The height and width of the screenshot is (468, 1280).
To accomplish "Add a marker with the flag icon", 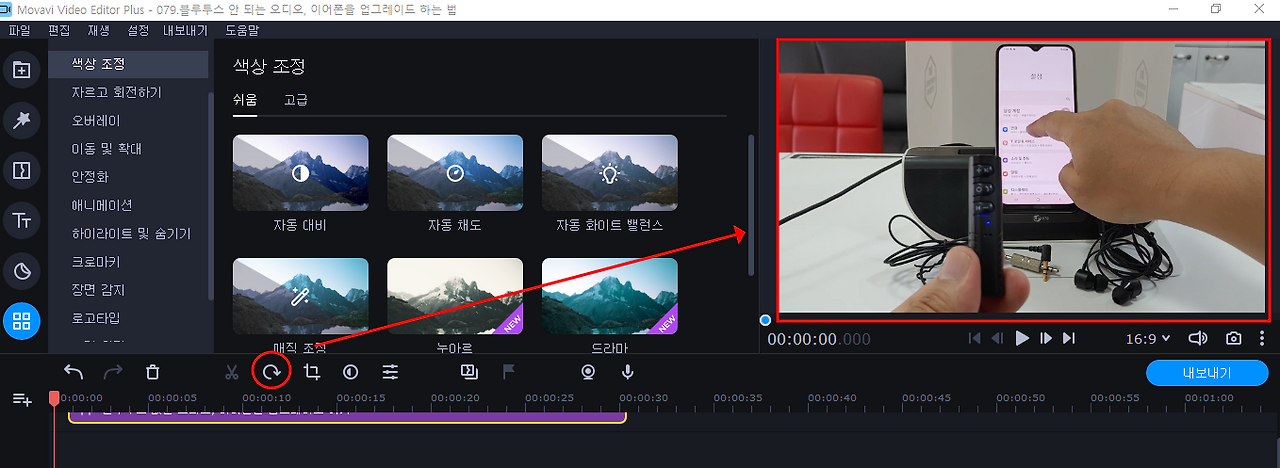I will 508,372.
